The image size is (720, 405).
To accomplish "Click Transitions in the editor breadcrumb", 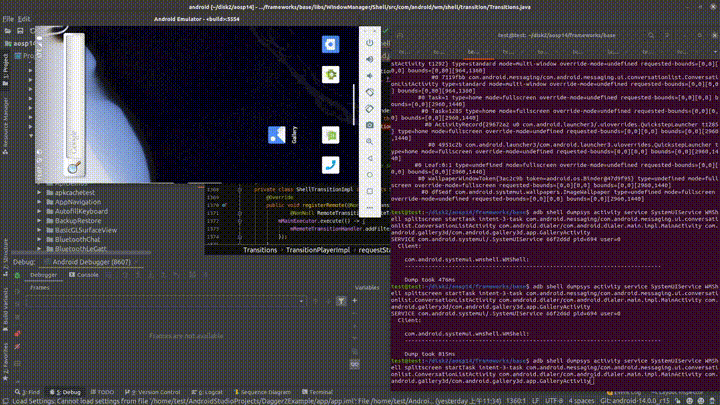I will click(260, 250).
